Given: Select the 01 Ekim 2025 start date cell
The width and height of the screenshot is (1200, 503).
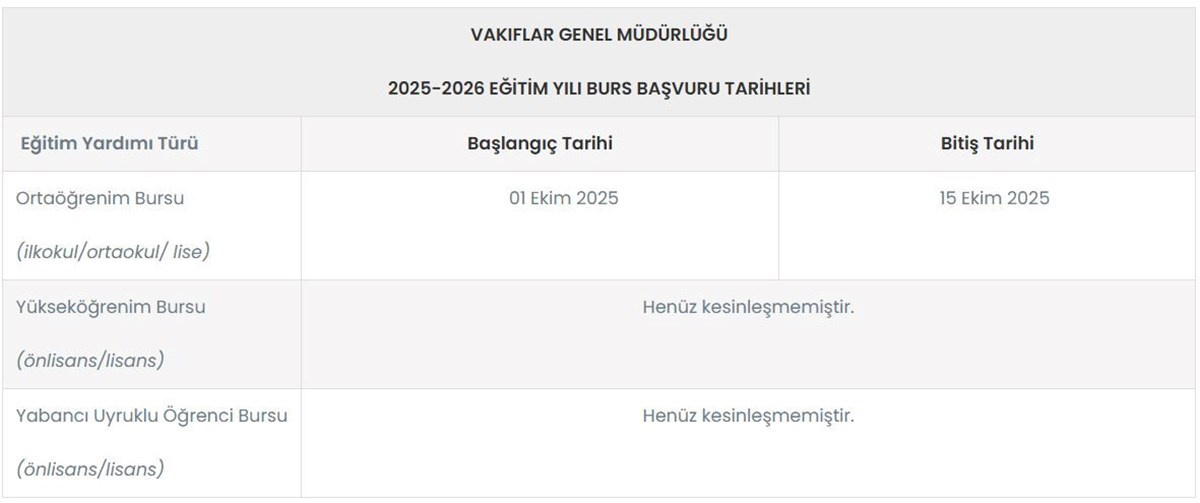Looking at the screenshot, I should (564, 198).
